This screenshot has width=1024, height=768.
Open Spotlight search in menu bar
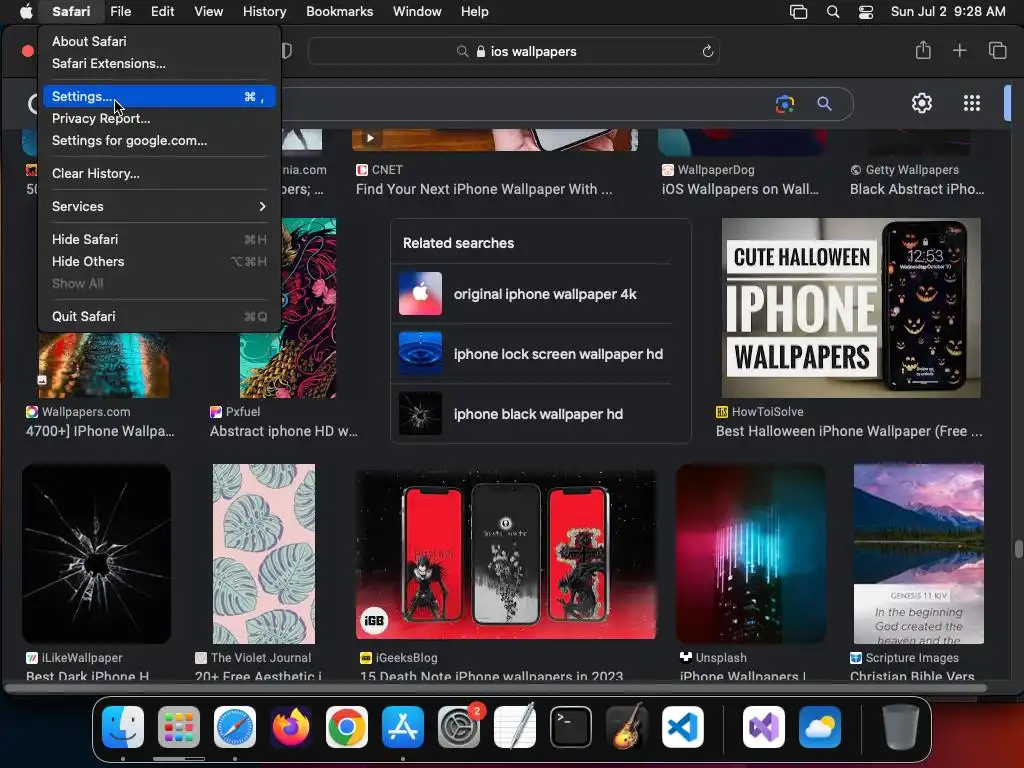pos(833,12)
